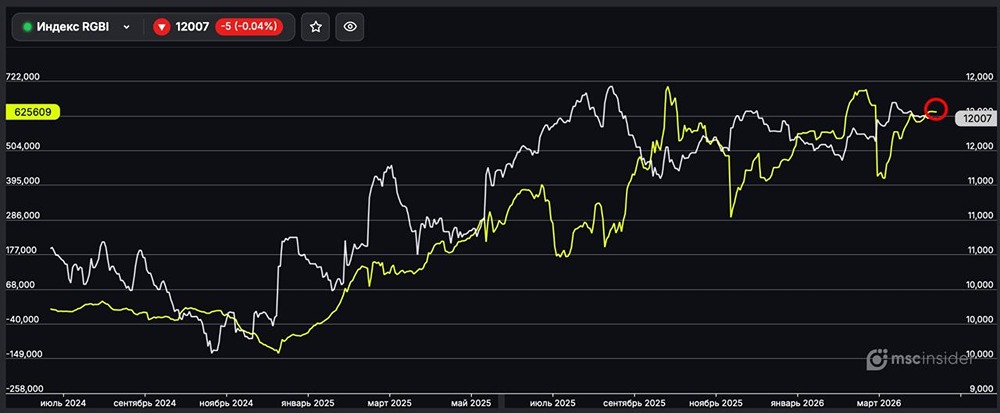The width and height of the screenshot is (1000, 413).
Task: Click the red circle marker on the chart
Action: pyautogui.click(x=936, y=108)
